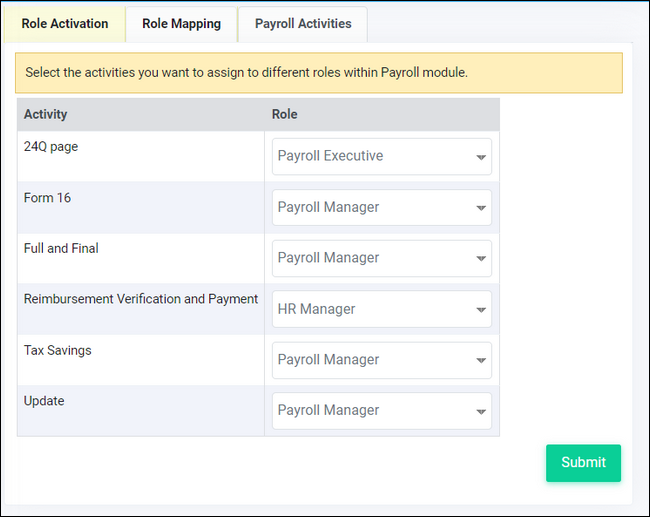Expand the Form 16 role dropdown

coord(382,207)
